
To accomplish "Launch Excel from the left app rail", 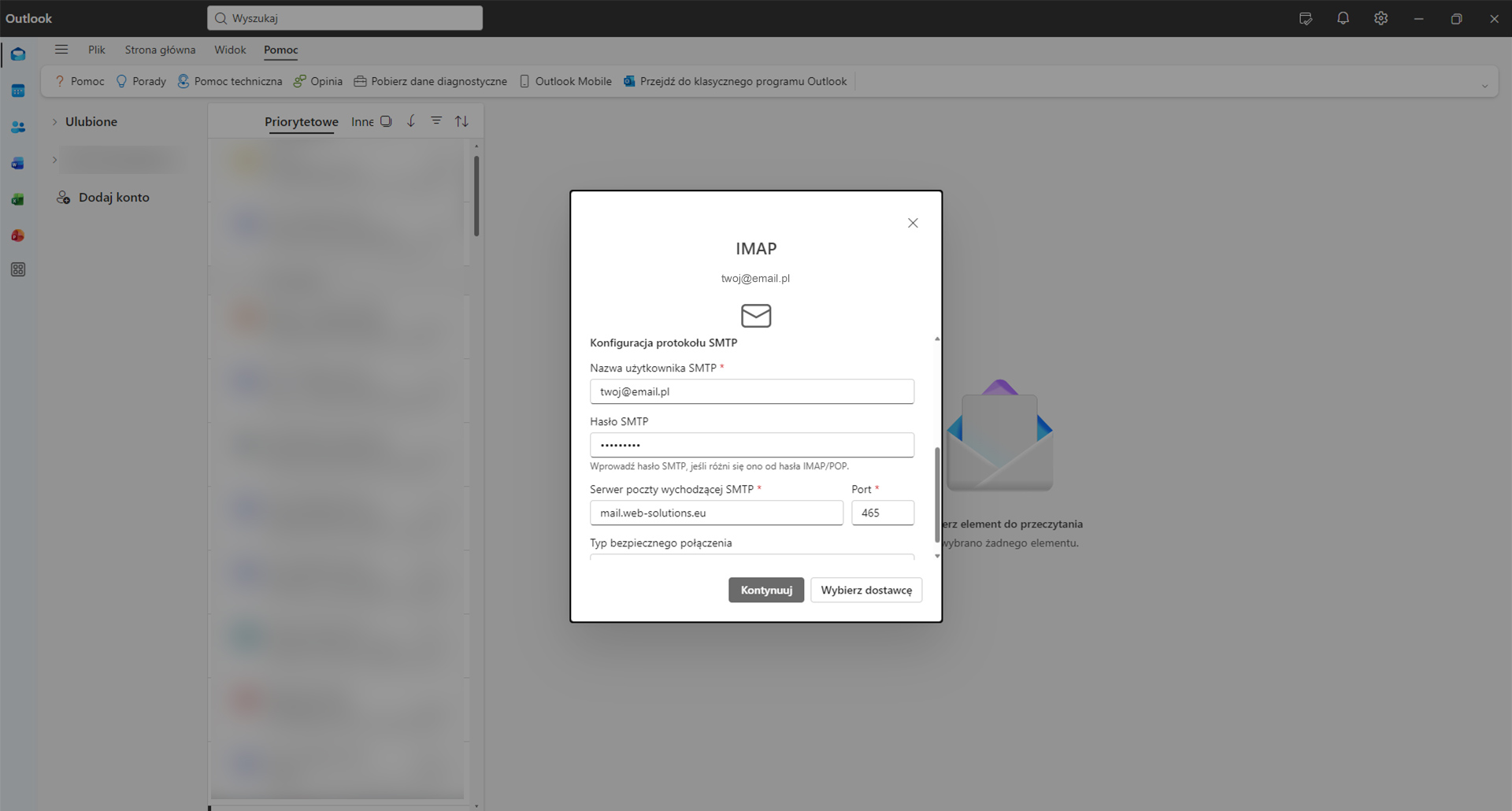I will tap(18, 200).
